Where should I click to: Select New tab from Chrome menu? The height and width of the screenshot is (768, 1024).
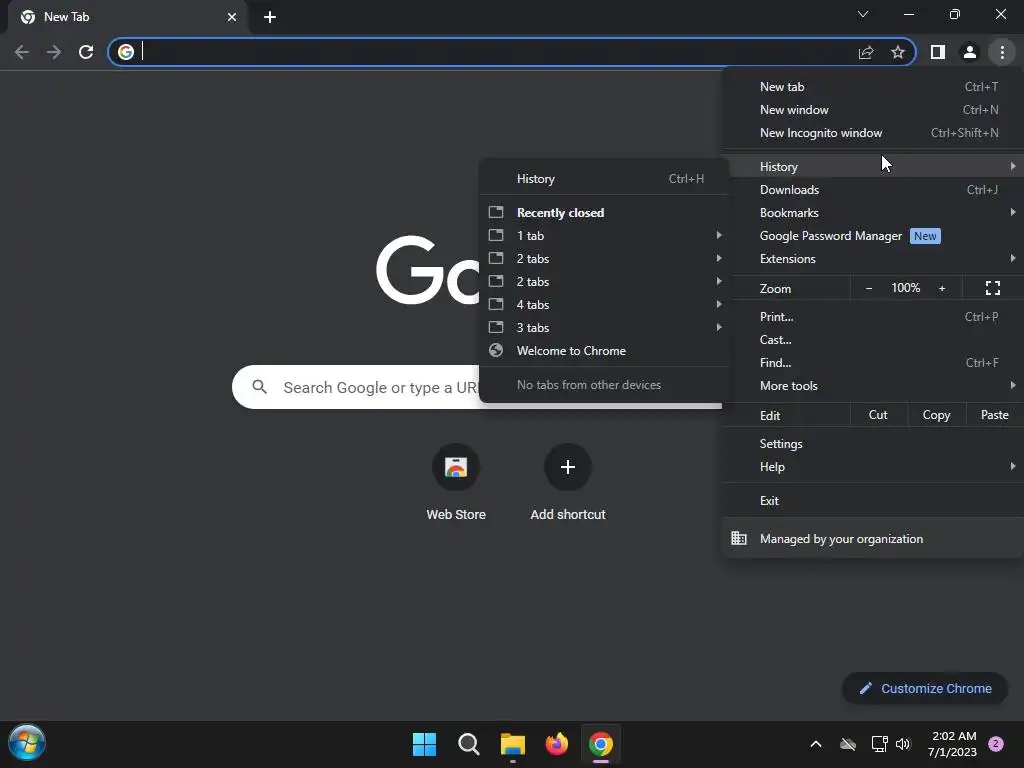pos(872,87)
